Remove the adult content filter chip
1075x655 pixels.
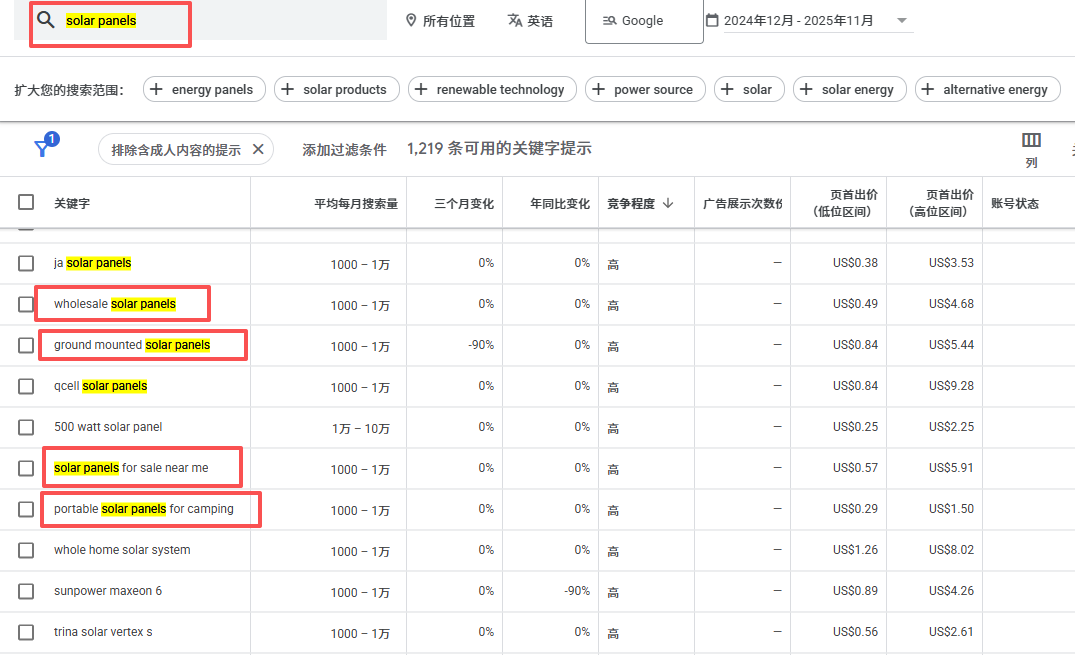pos(258,149)
